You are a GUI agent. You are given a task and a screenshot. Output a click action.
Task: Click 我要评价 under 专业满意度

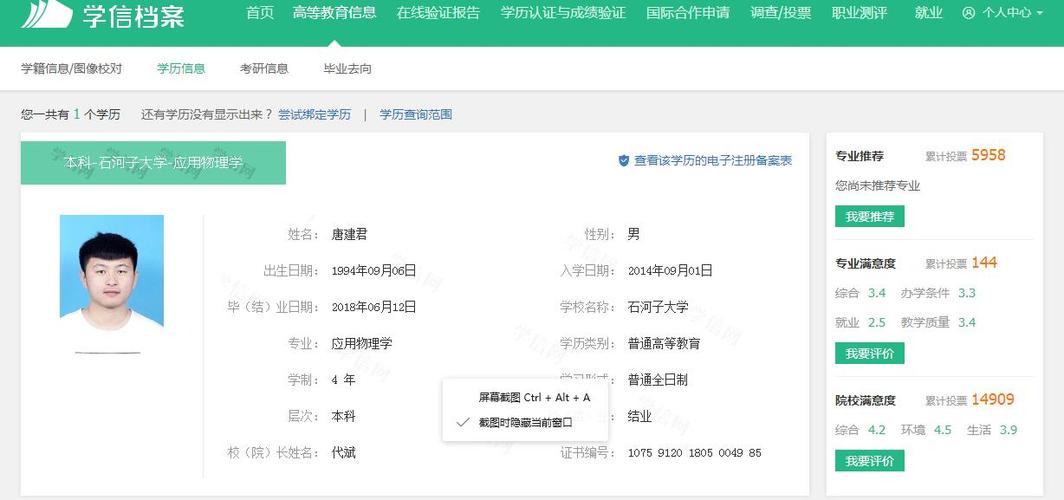(869, 353)
